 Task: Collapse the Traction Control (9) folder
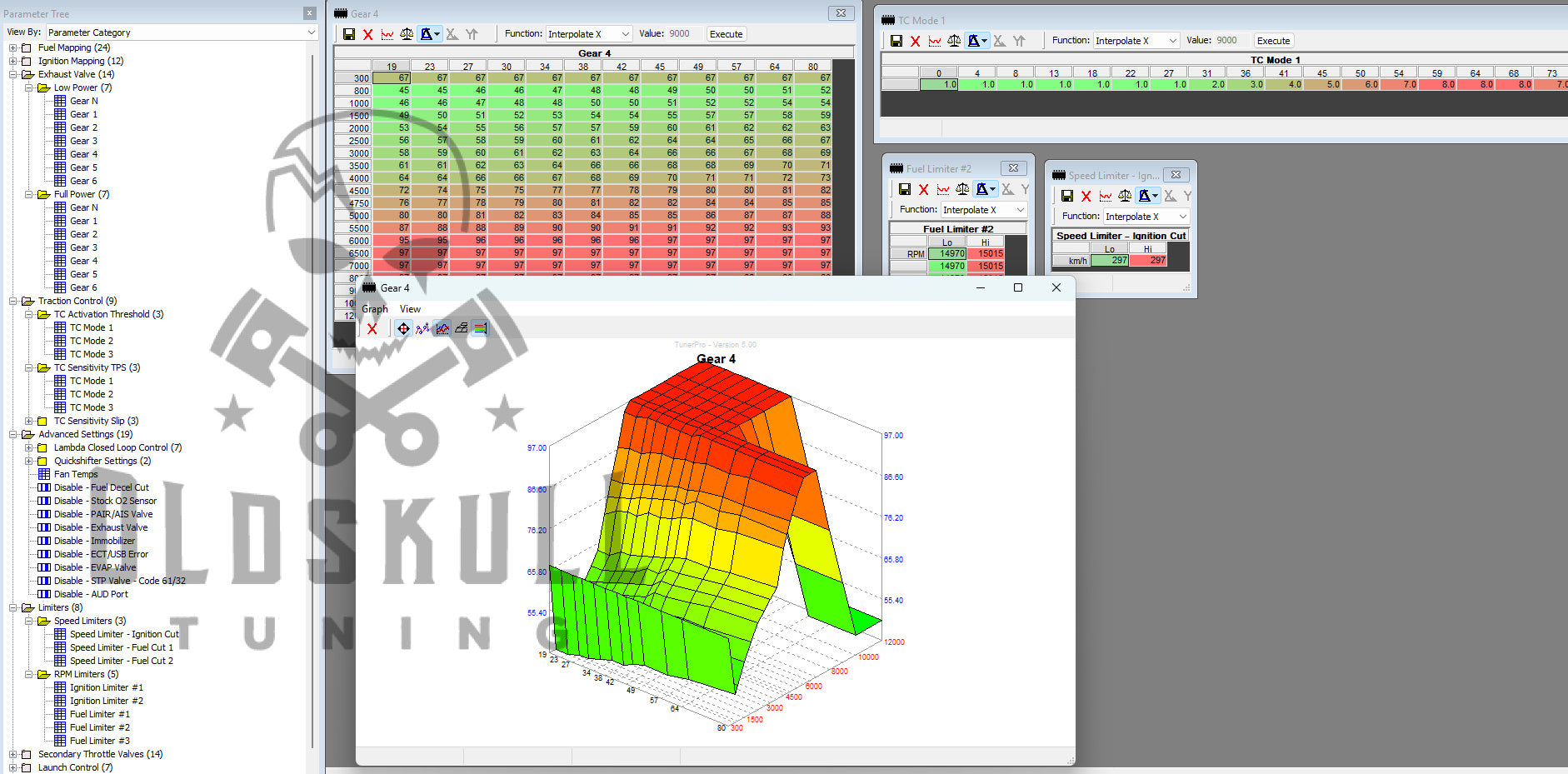pos(12,301)
